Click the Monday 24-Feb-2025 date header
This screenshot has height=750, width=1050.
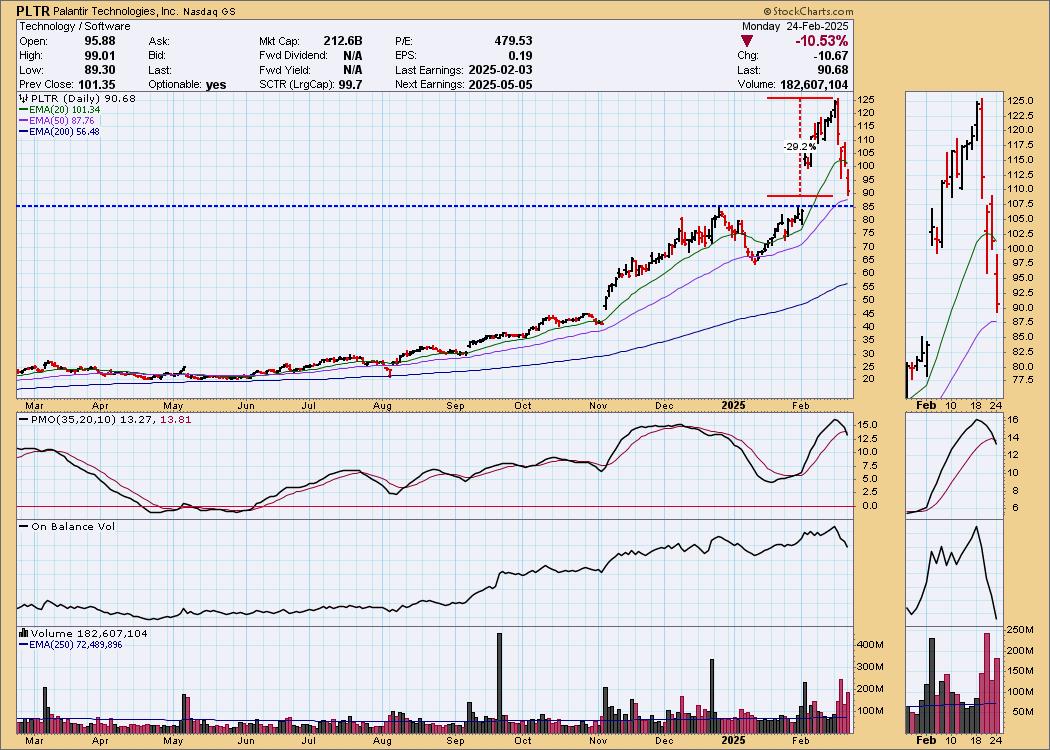coord(795,26)
